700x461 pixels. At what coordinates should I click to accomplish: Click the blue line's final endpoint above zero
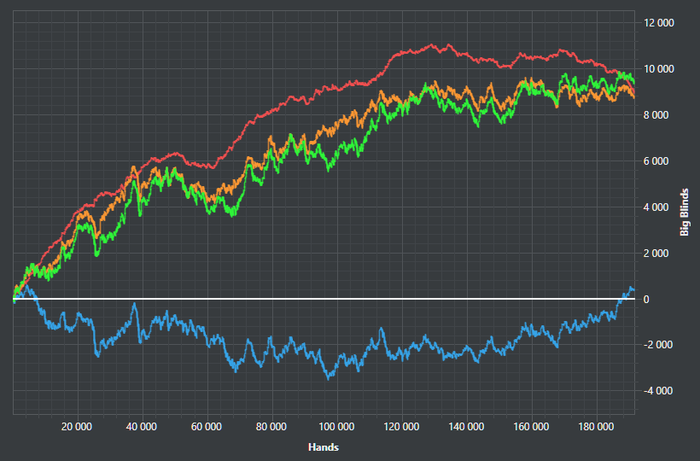[x=633, y=291]
